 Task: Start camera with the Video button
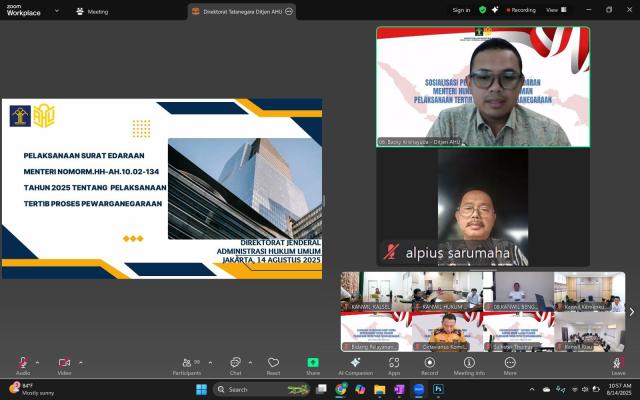pyautogui.click(x=64, y=364)
